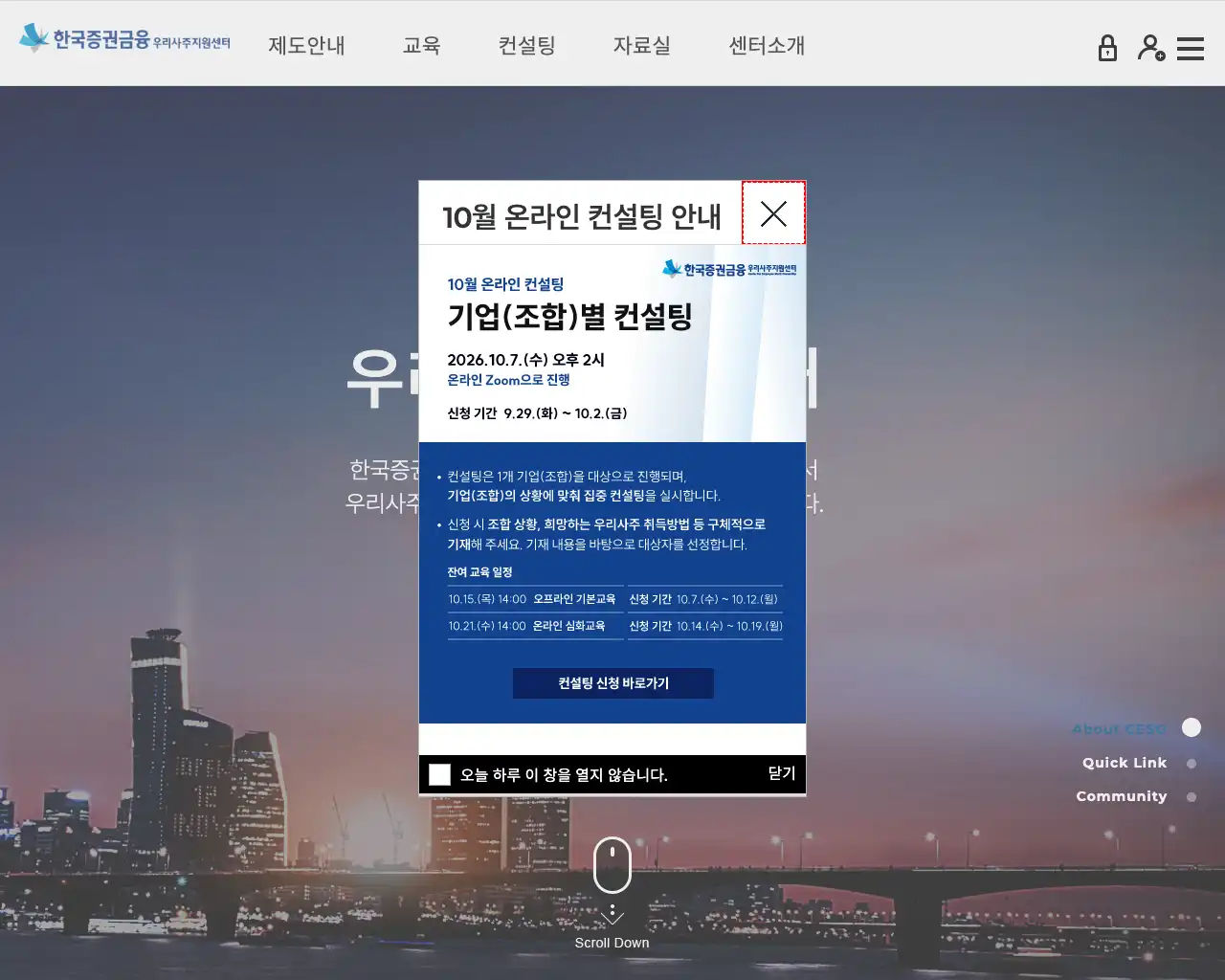1225x980 pixels.
Task: Click the date text '2026.10.7.(수) 오후 2시'
Action: click(x=526, y=360)
